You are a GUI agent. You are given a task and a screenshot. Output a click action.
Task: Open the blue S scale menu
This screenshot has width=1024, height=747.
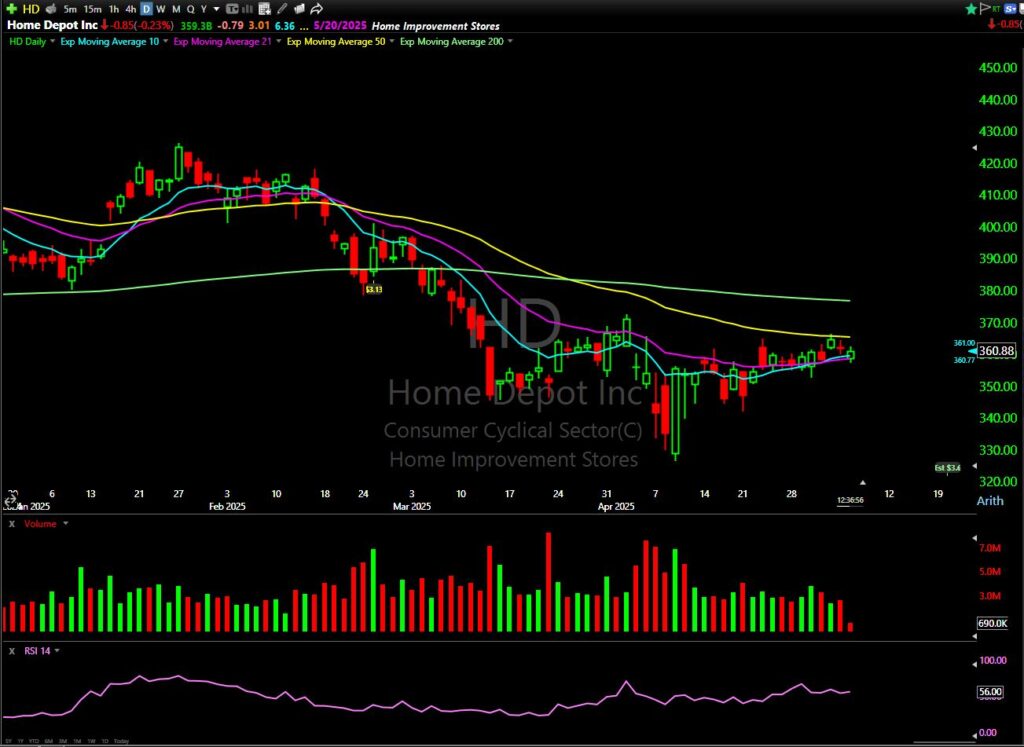(1008, 8)
